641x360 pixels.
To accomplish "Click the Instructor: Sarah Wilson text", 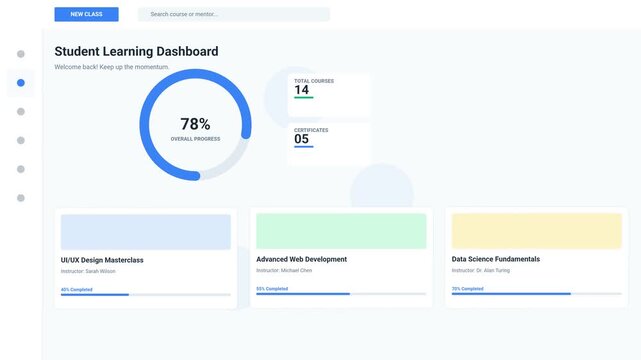I will tap(88, 271).
